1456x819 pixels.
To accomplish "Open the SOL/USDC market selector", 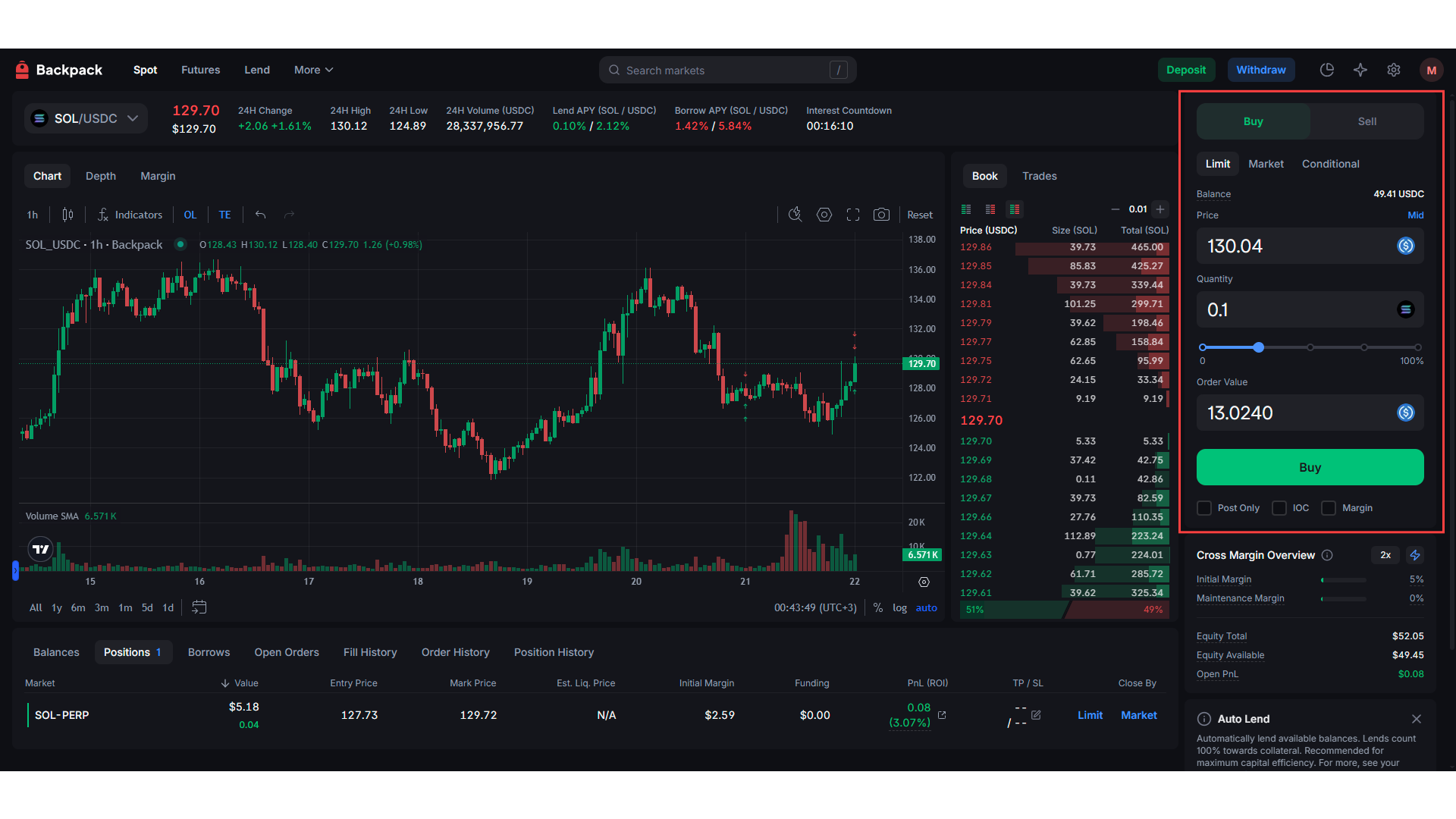I will 86,118.
